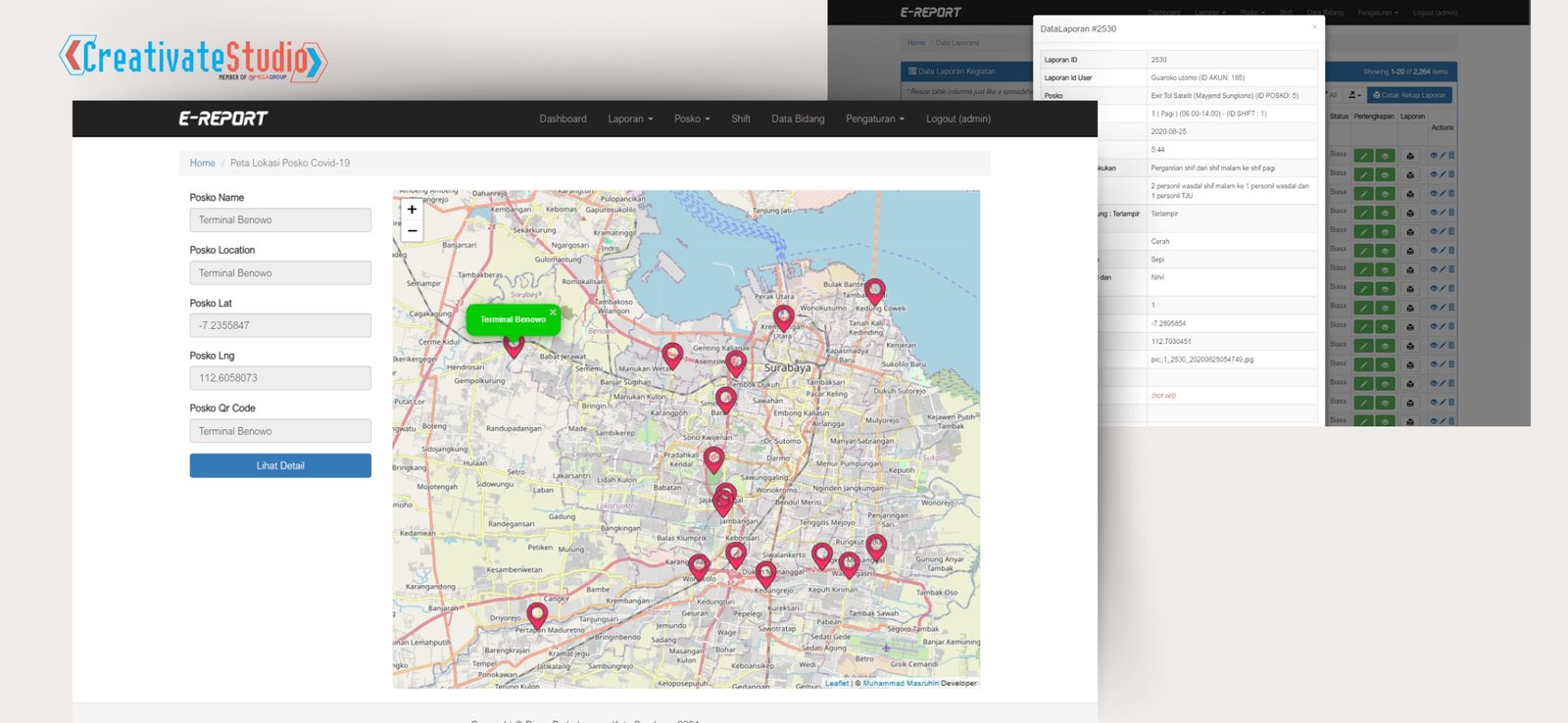Click the map marker at Manukan Wetan

(x=672, y=355)
